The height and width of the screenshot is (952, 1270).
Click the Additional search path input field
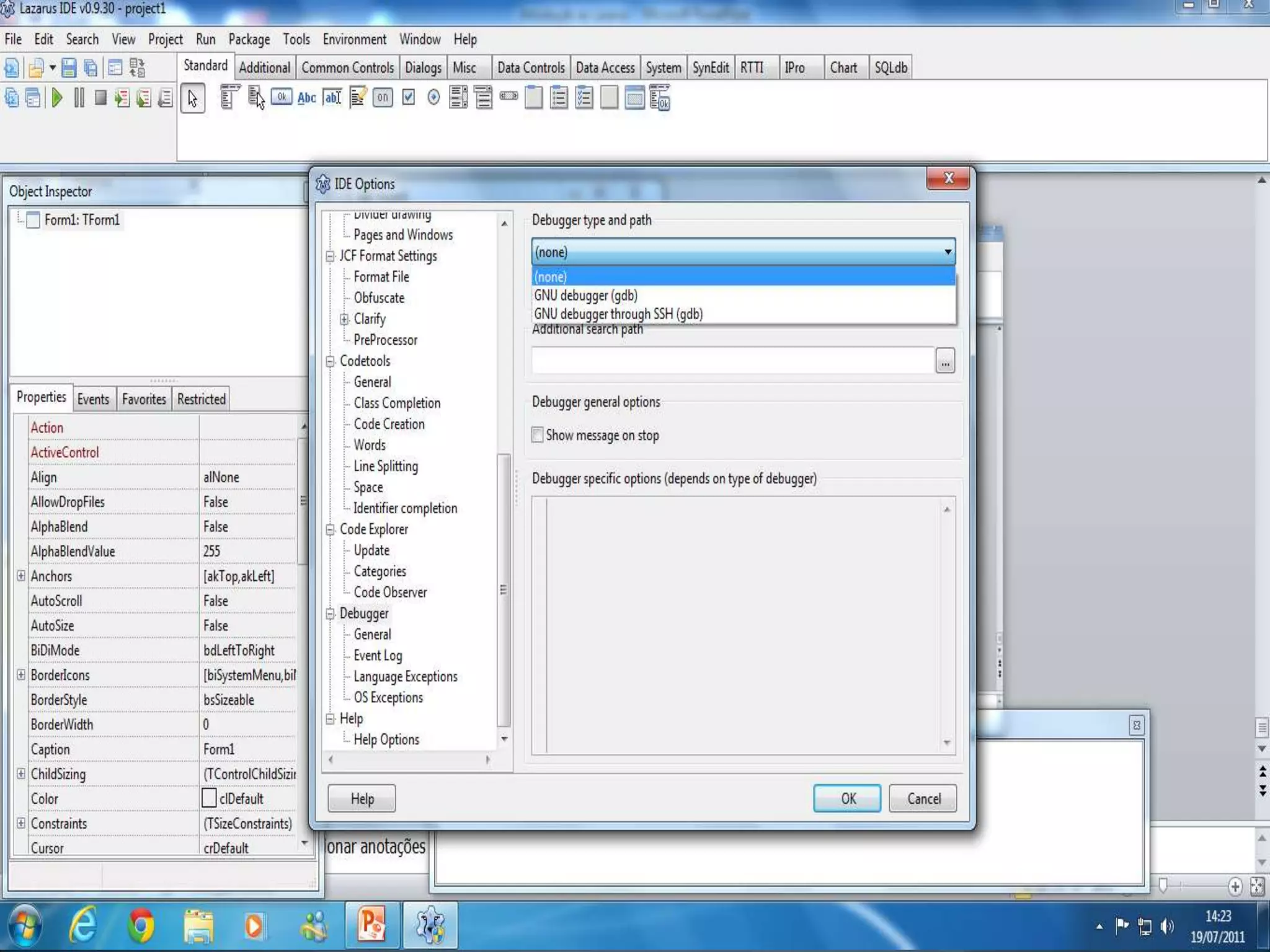click(732, 361)
